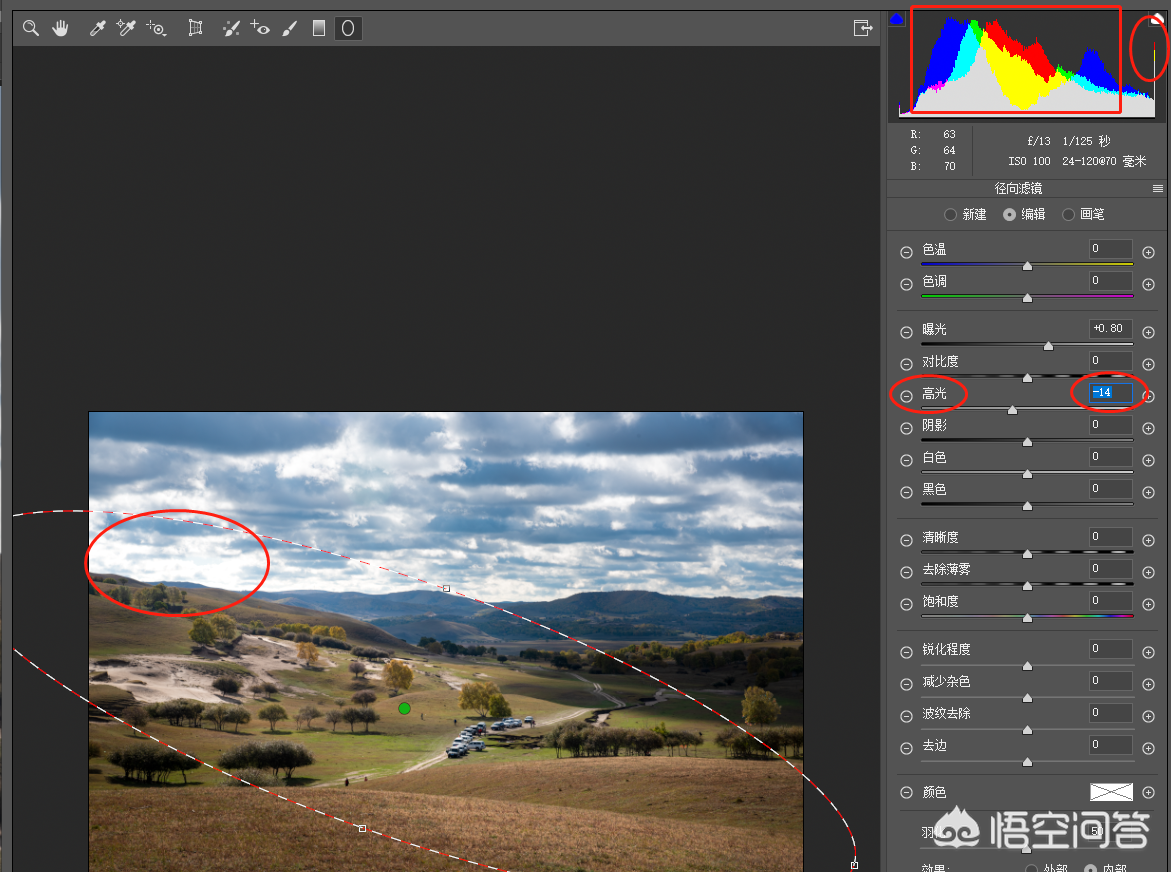Decrease 白色 with minus icon
This screenshot has width=1171, height=872.
coord(906,461)
